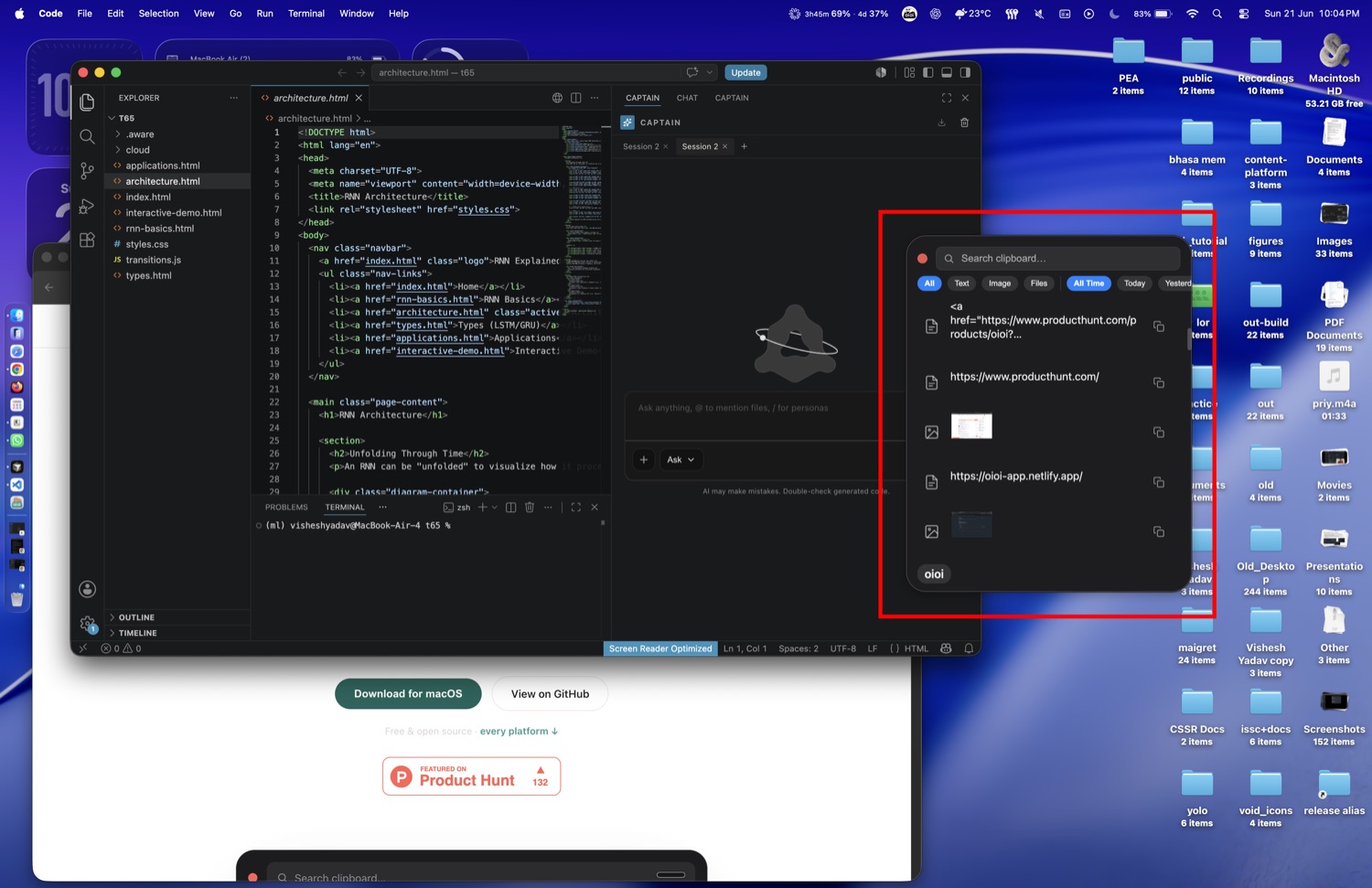Click the oioi chip in clipboard popup
The image size is (1372, 888).
click(x=934, y=574)
